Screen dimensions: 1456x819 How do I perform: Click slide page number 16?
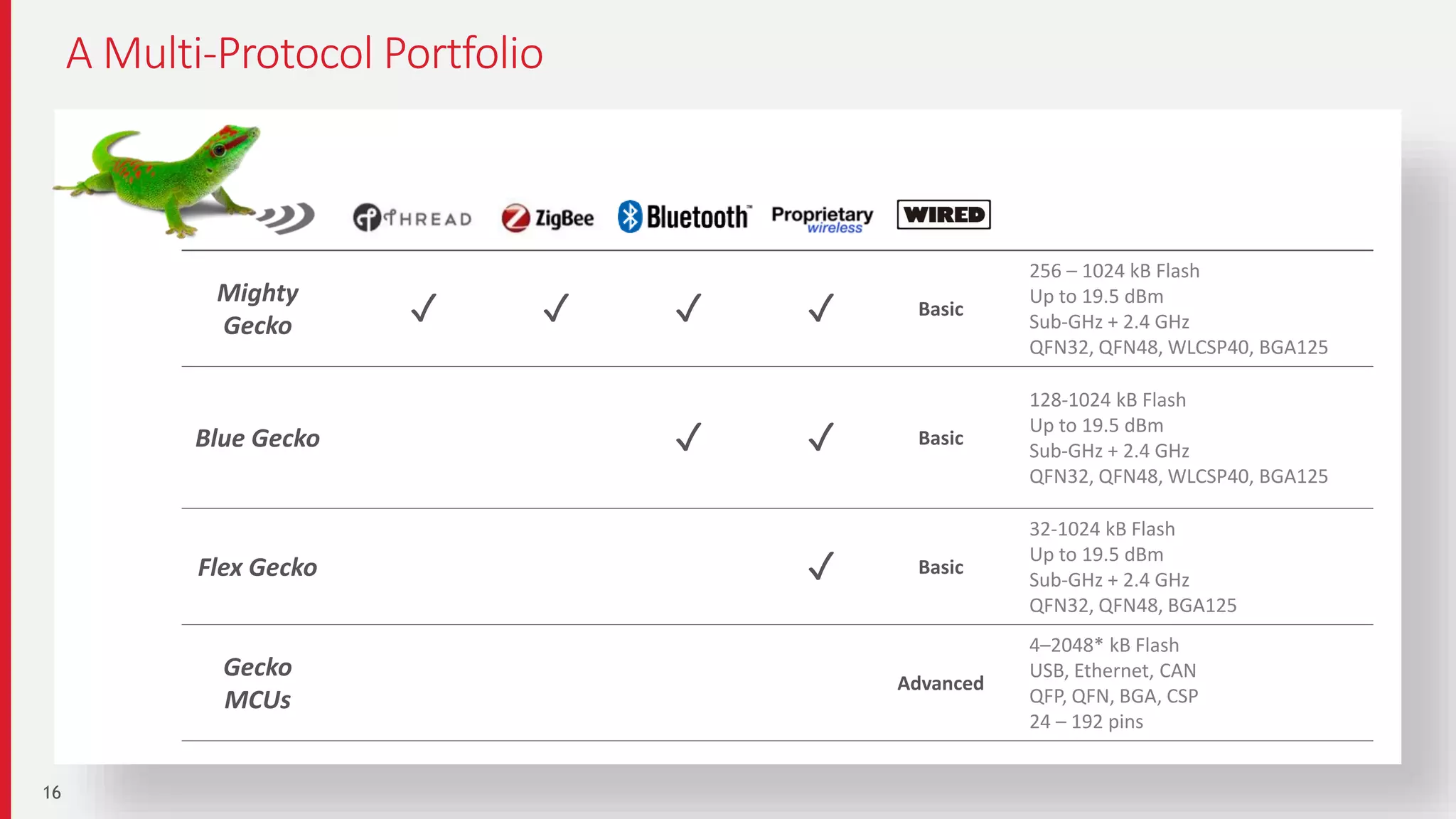[x=52, y=793]
